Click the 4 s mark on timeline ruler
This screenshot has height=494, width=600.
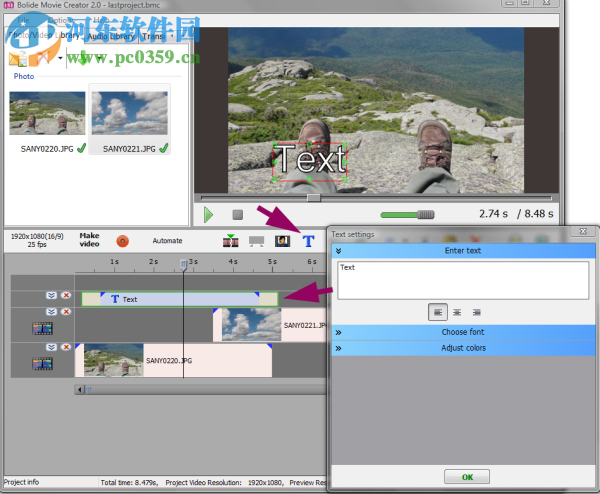coord(233,262)
